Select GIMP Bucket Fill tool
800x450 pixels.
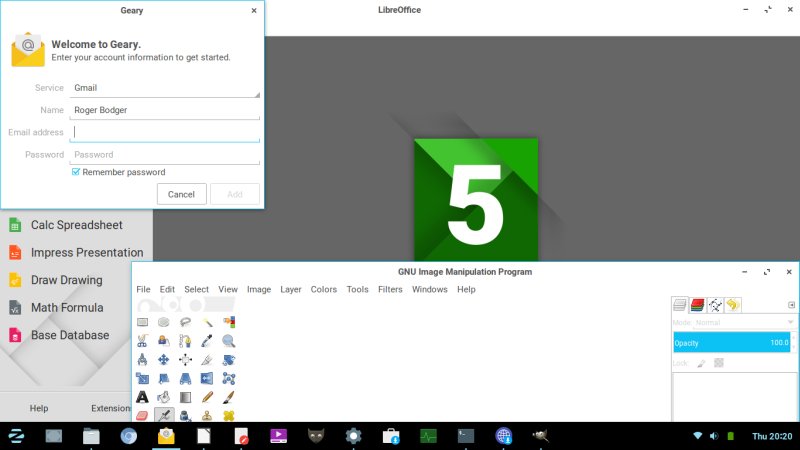click(x=163, y=397)
